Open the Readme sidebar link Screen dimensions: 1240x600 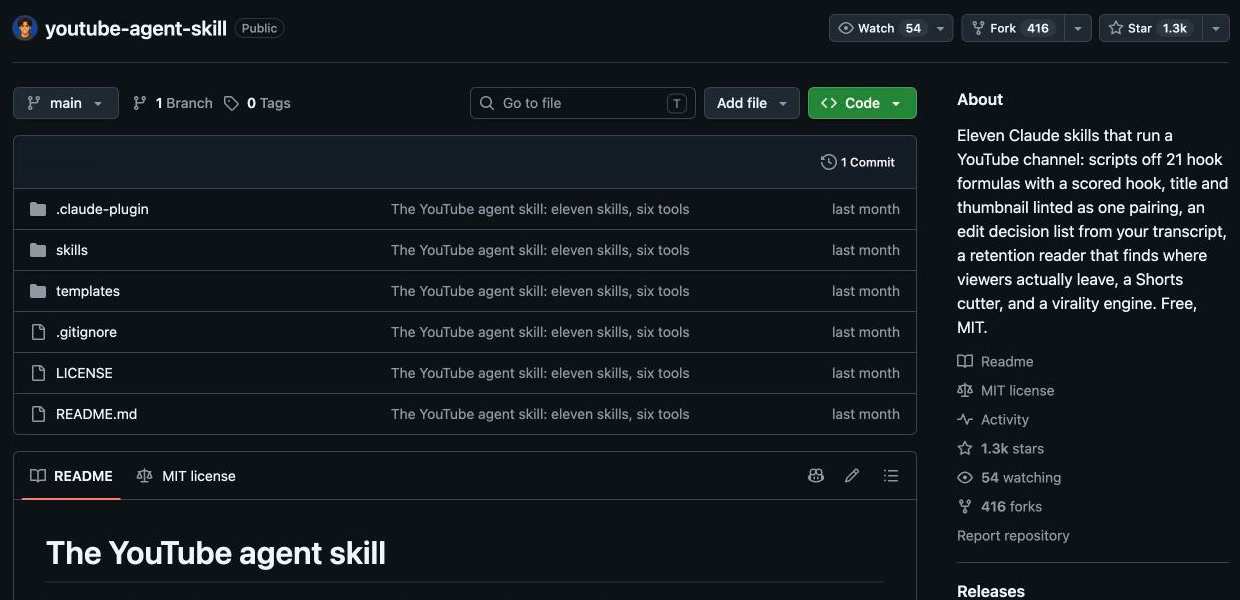click(995, 361)
